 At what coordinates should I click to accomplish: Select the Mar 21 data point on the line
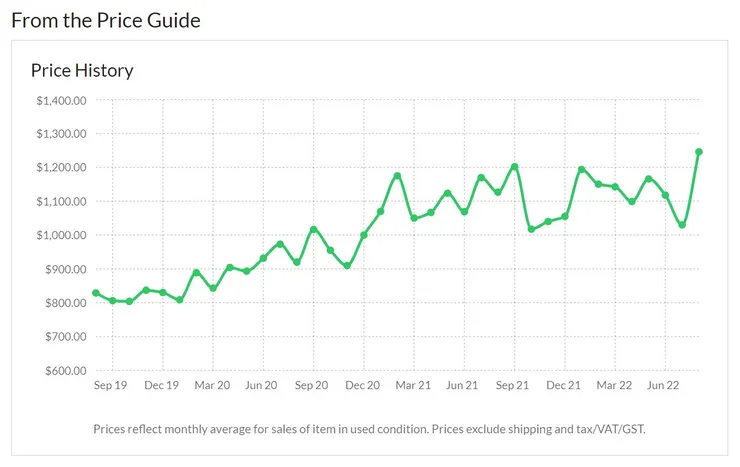414,218
